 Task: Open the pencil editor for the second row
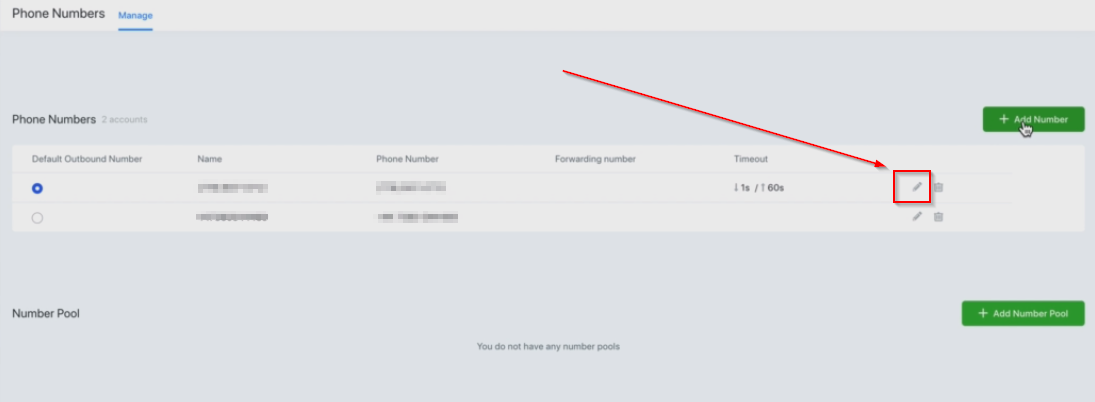[917, 216]
